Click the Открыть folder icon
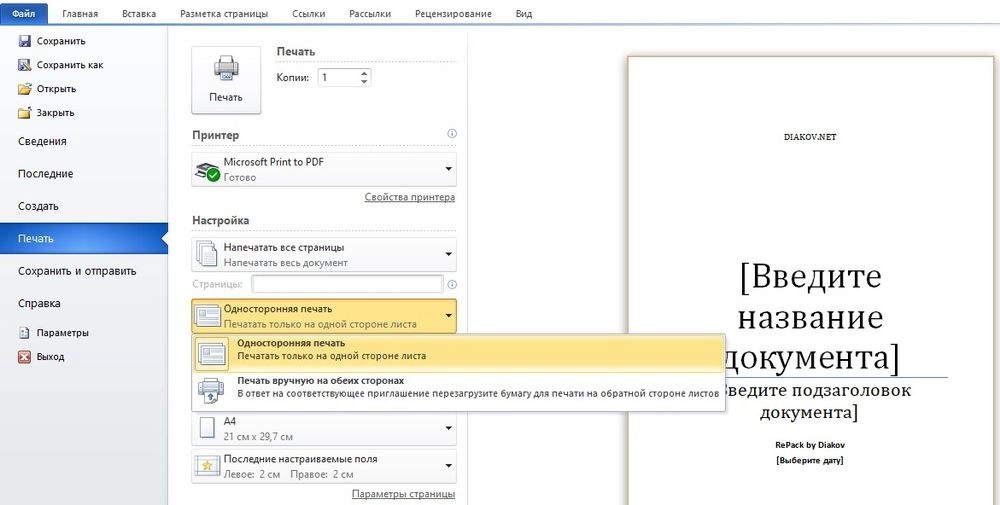1000x505 pixels. click(x=25, y=89)
